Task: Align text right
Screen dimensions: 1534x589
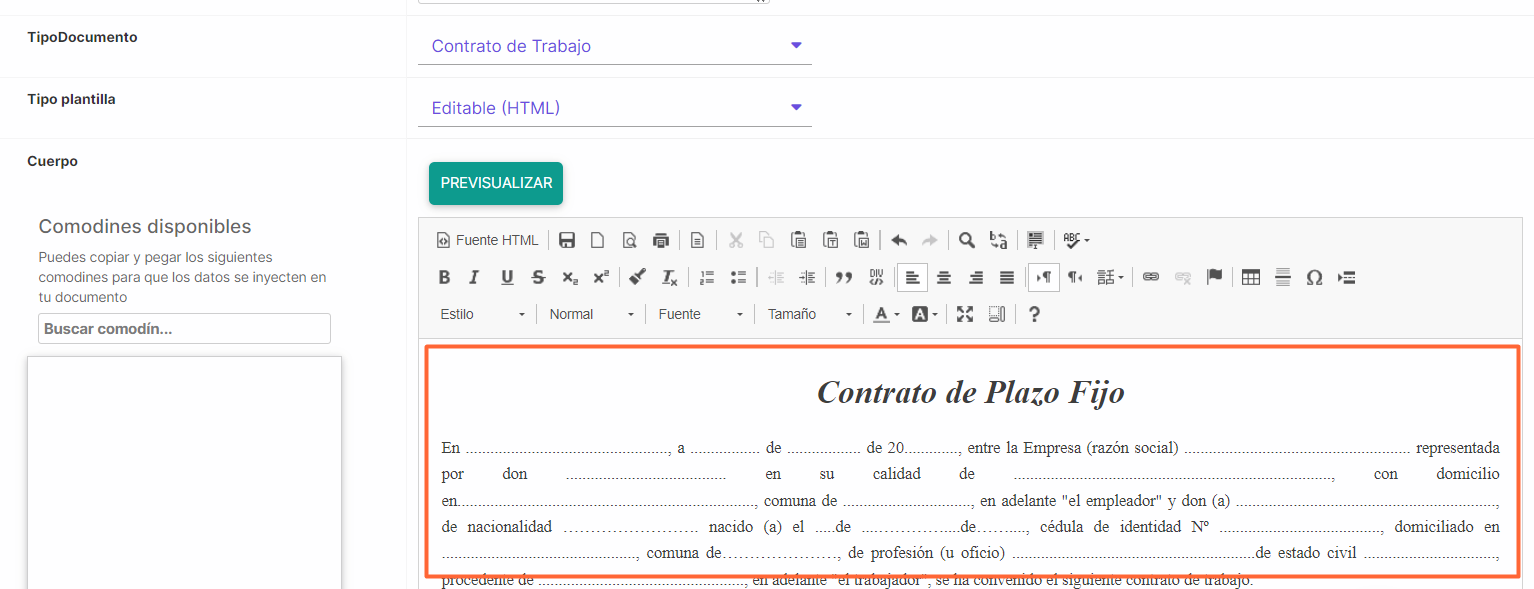Action: click(976, 277)
